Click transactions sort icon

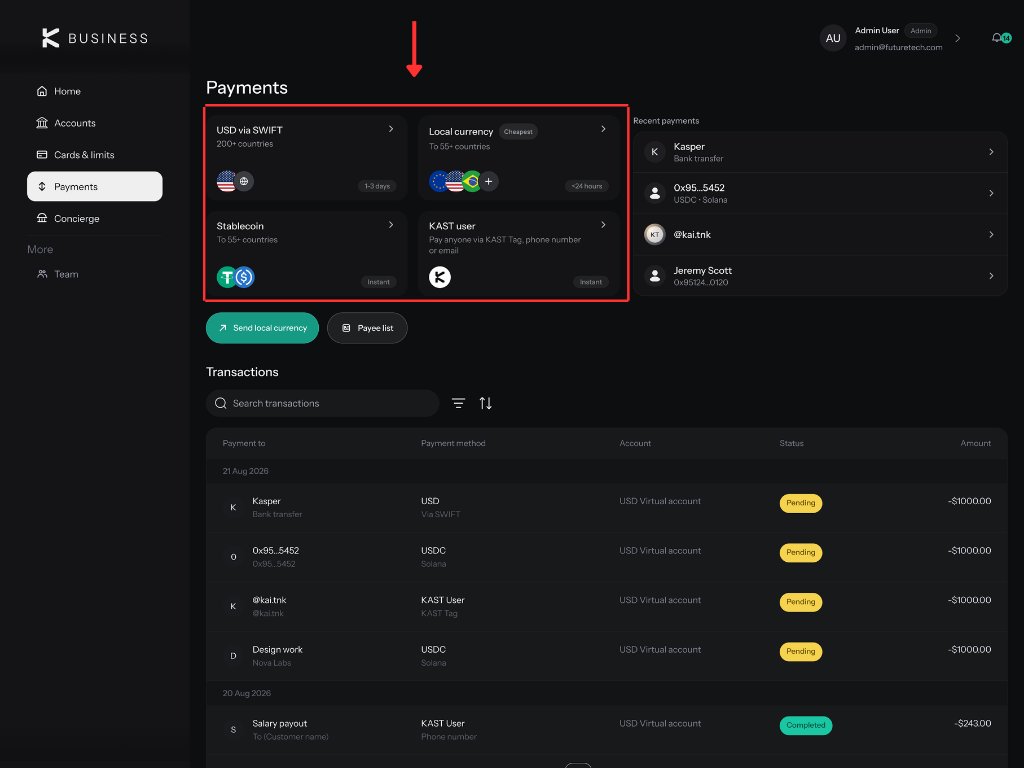pos(485,404)
